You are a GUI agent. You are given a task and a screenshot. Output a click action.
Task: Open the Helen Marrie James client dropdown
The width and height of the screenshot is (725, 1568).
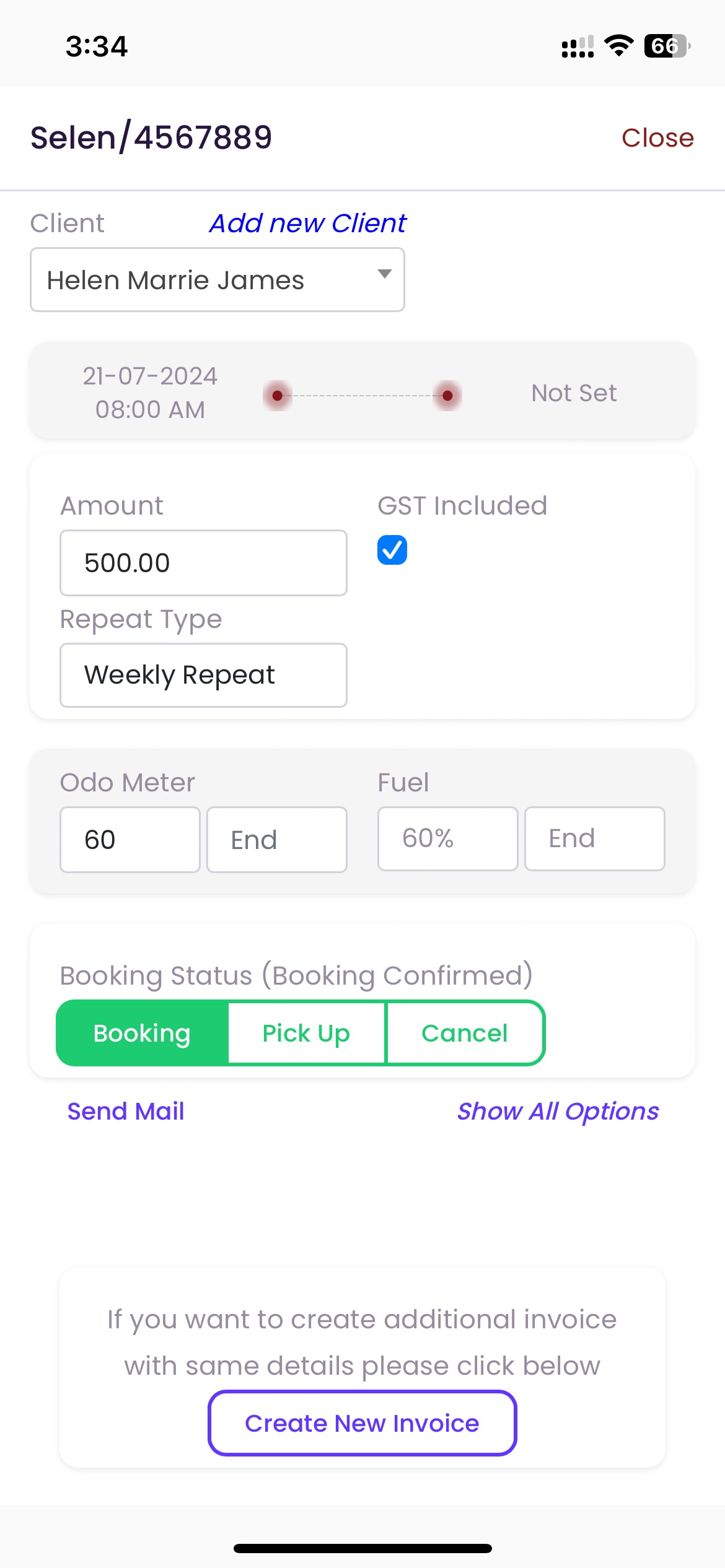(217, 280)
